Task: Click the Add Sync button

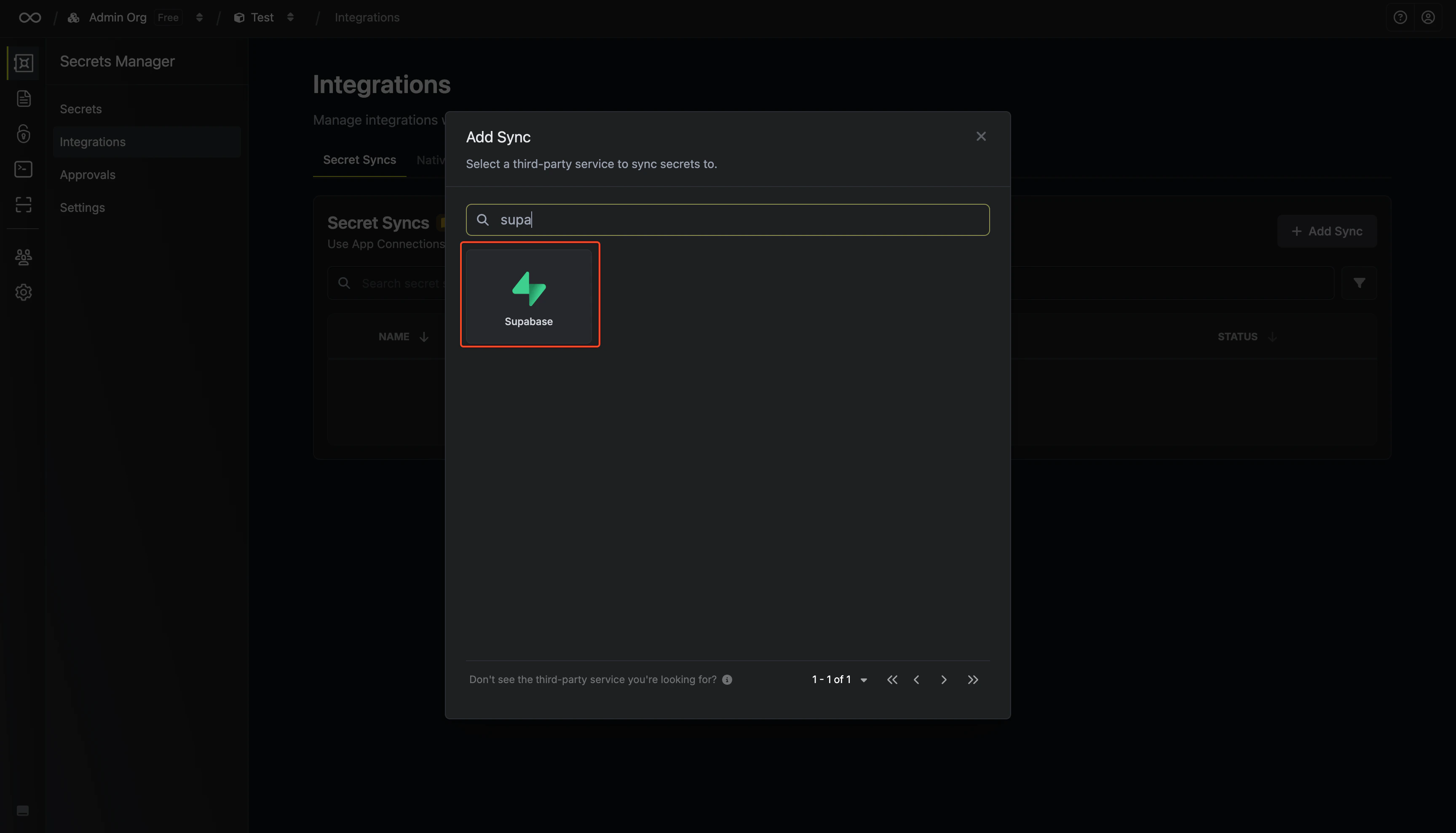Action: [x=1327, y=231]
